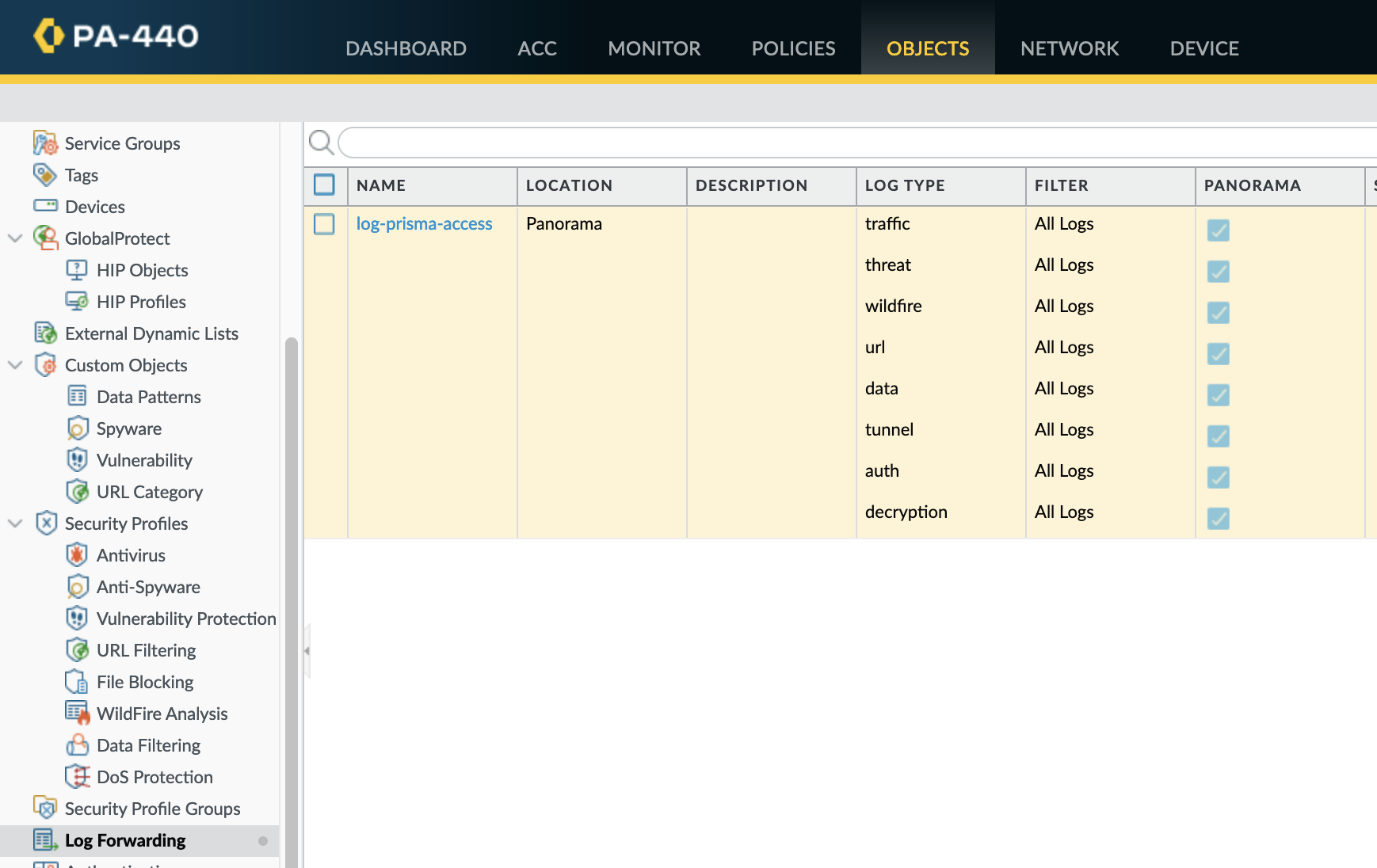Click the GlobalProtect globe icon
Viewport: 1377px width, 868px height.
(x=45, y=238)
